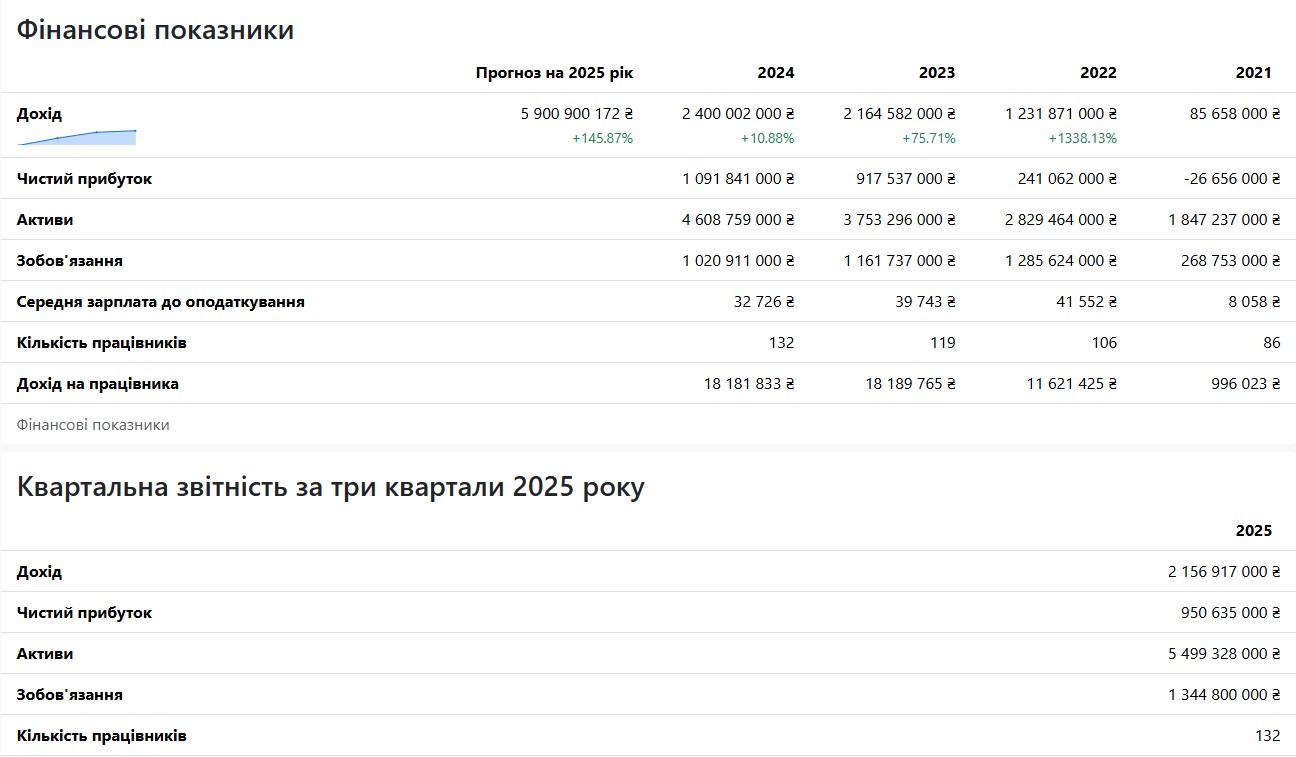The width and height of the screenshot is (1296, 757).
Task: Select 2024 assets value 4 608 759 000 ₴
Action: (738, 220)
